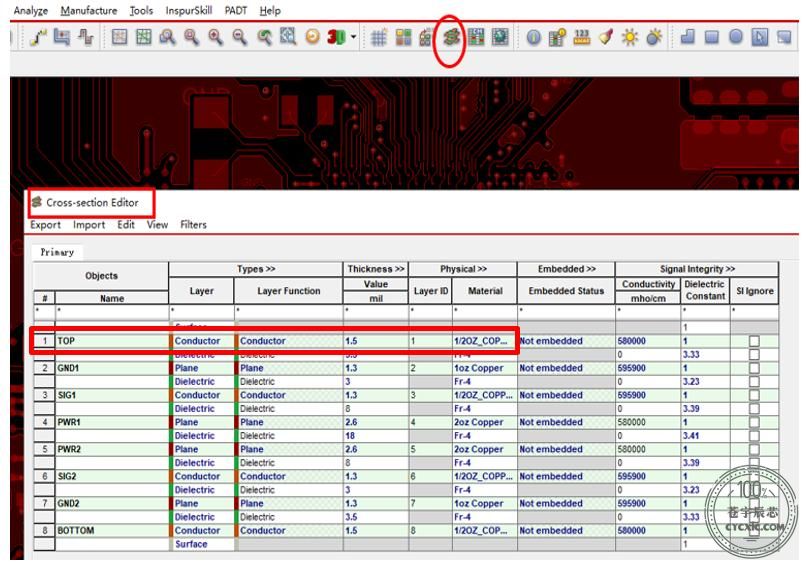Open the Analyze menu
Screen dimensions: 806x567
point(31,11)
